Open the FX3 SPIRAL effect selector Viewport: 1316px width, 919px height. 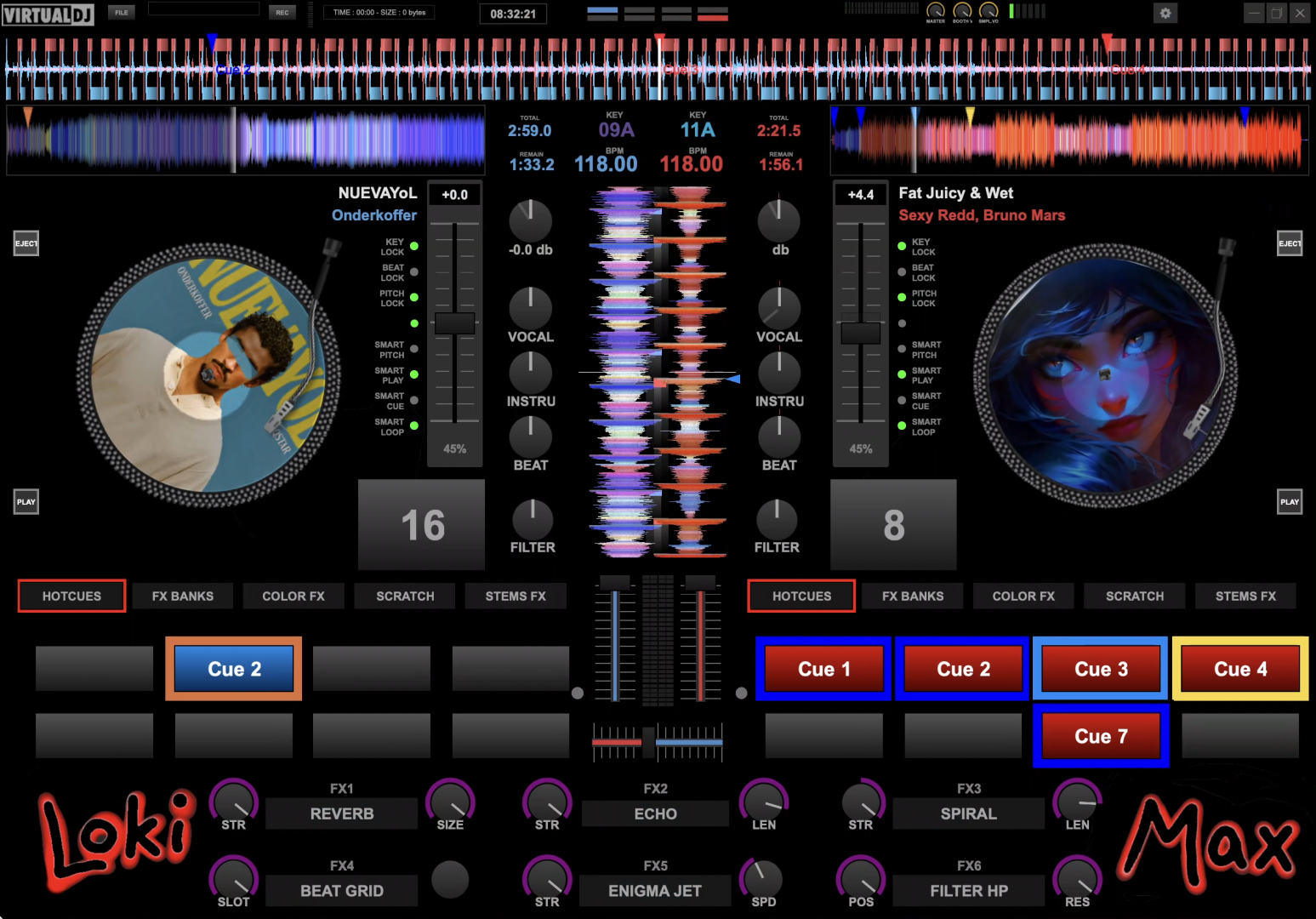tap(969, 813)
